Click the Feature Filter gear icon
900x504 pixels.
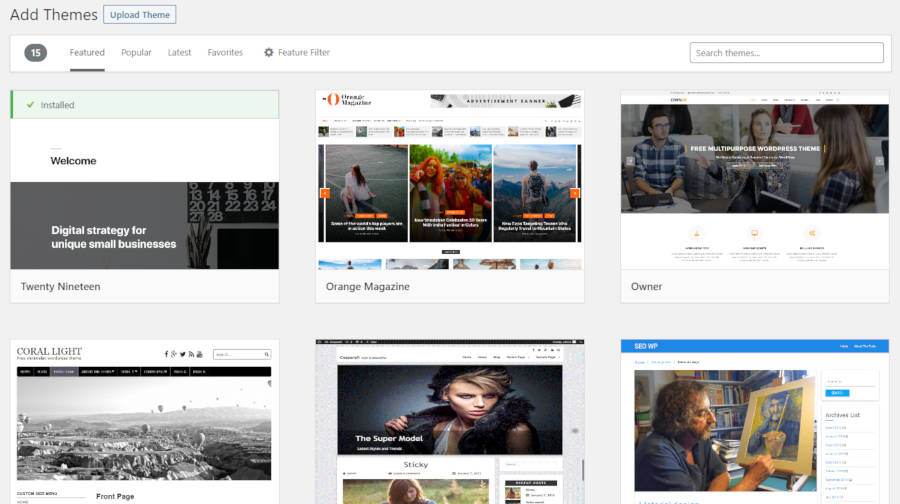pyautogui.click(x=269, y=52)
